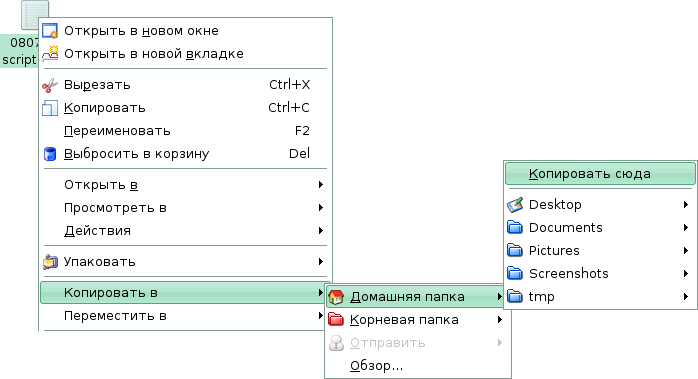698x379 pixels.
Task: Click the F2 shortcut label
Action: click(x=302, y=131)
